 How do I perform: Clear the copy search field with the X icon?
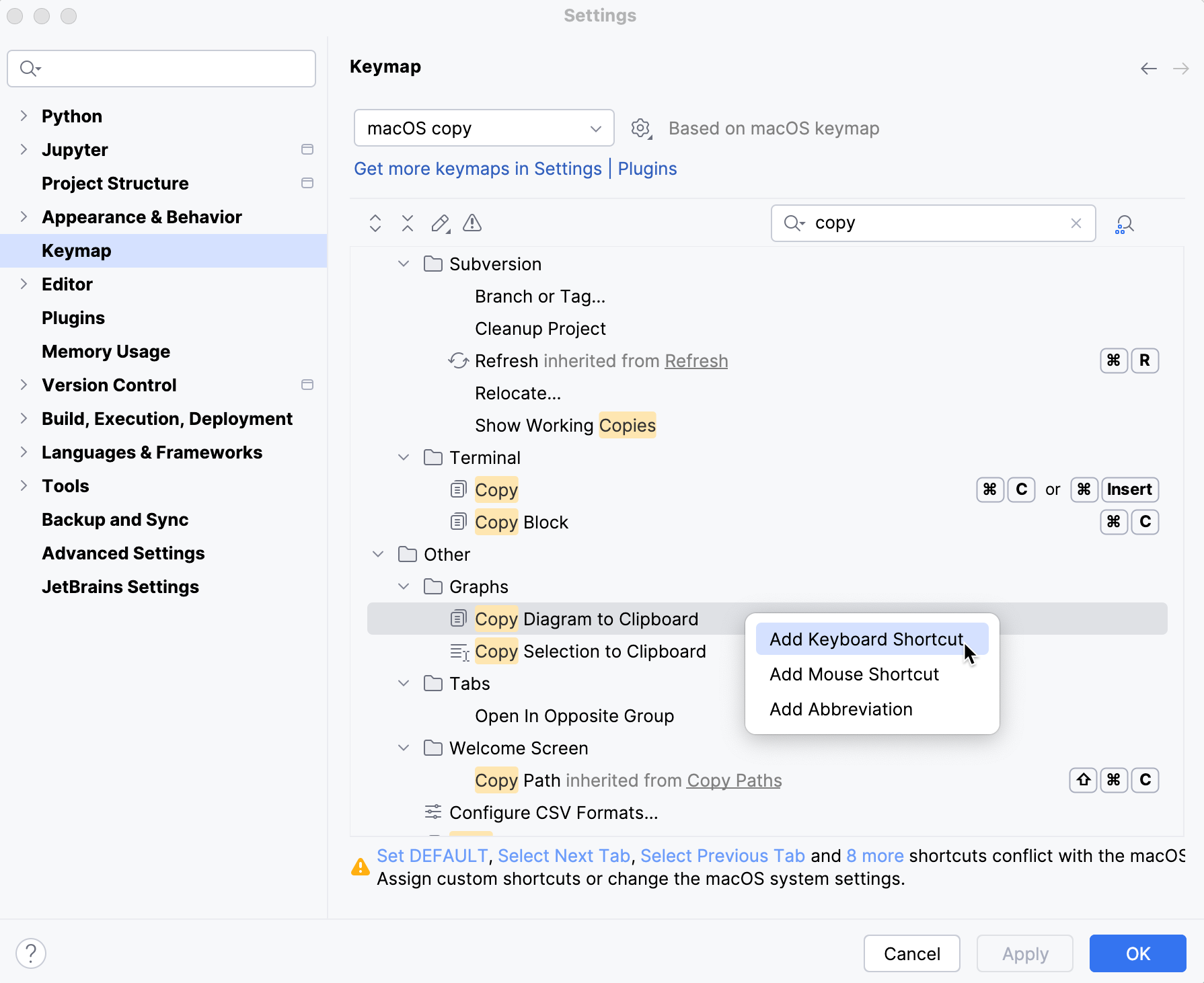pyautogui.click(x=1076, y=223)
